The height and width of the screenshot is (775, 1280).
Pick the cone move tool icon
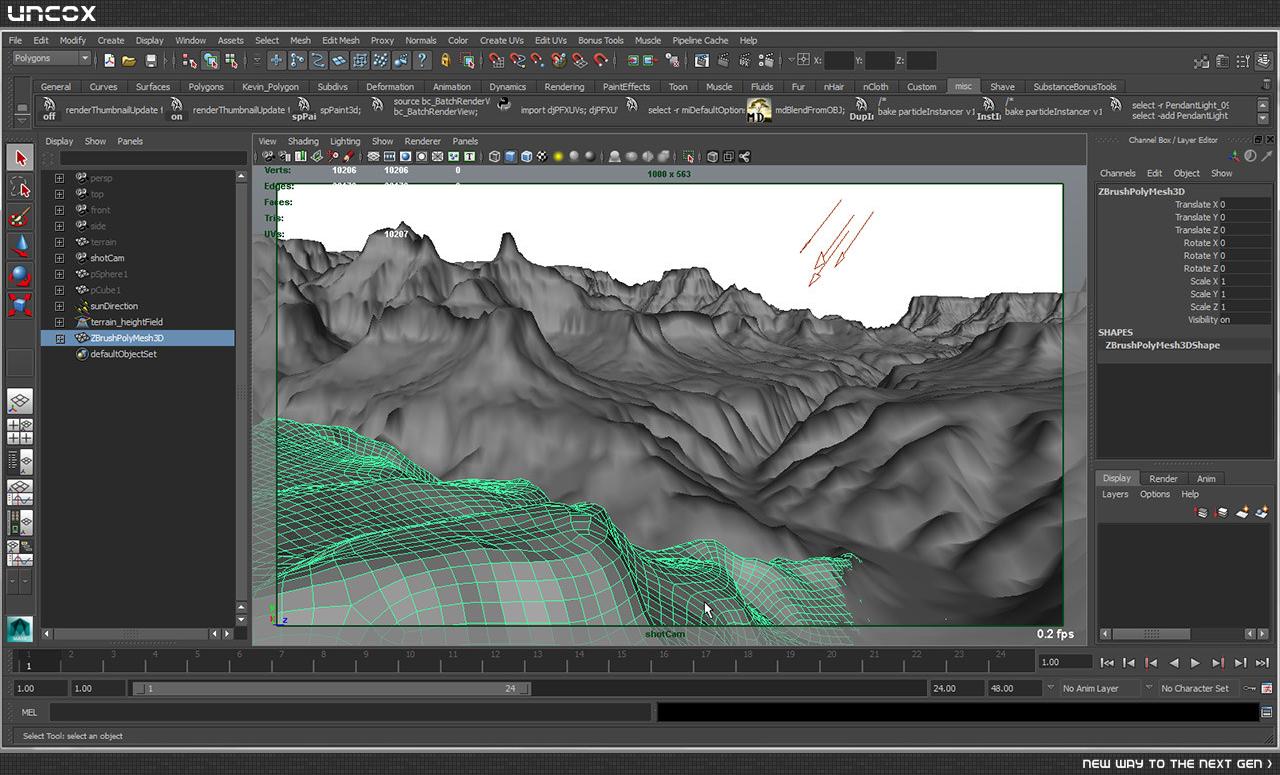(x=20, y=245)
